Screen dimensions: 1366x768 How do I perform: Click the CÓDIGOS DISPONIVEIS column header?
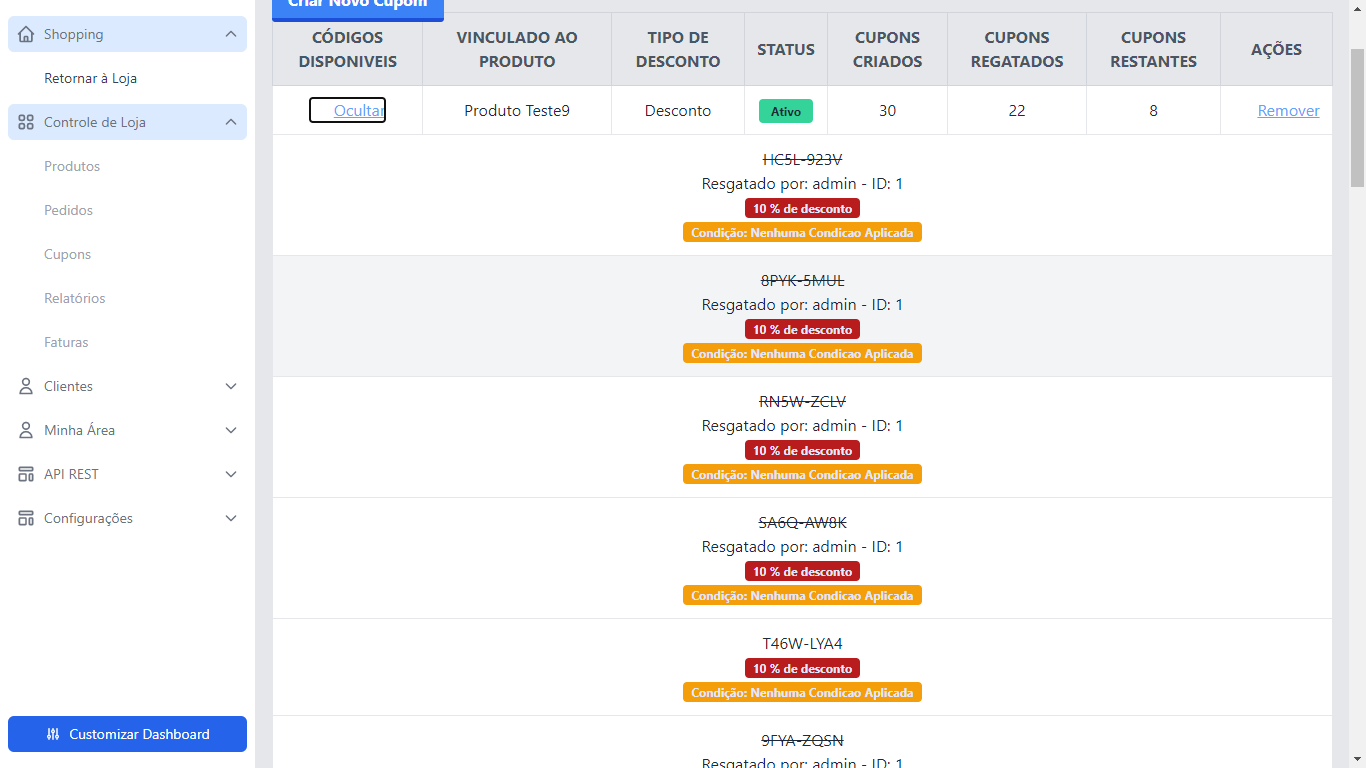[x=347, y=49]
